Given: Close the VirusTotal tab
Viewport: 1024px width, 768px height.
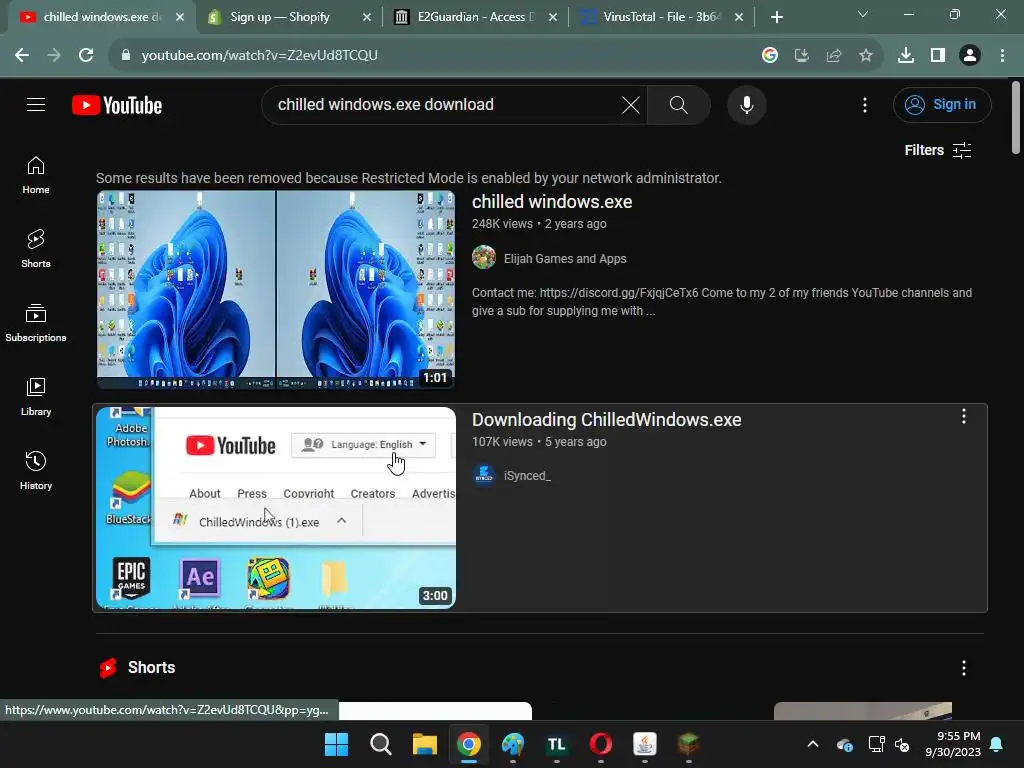Looking at the screenshot, I should pos(739,17).
